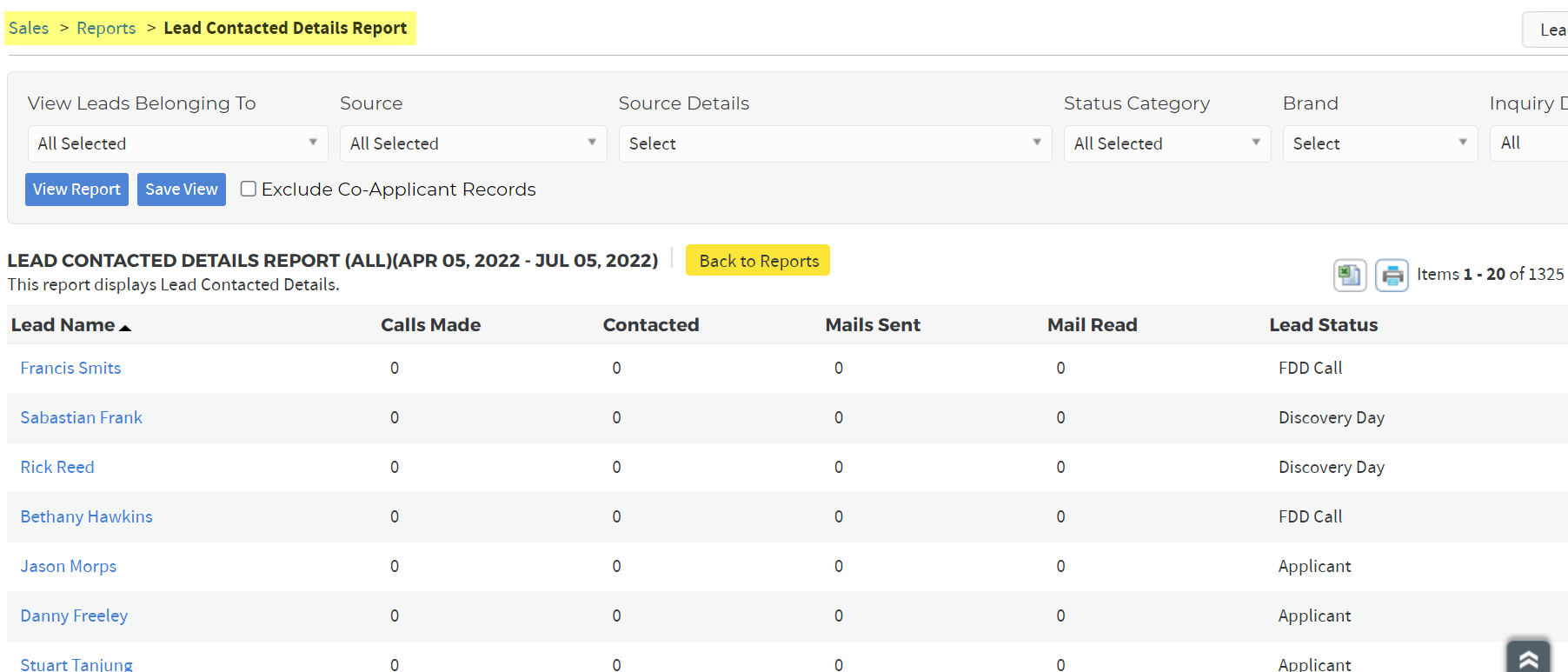
Task: Toggle Exclude Co-Applicant Records checkbox
Action: (x=249, y=189)
